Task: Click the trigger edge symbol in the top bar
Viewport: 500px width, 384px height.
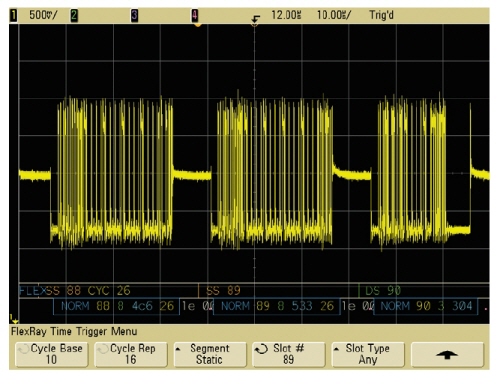Action: point(256,18)
